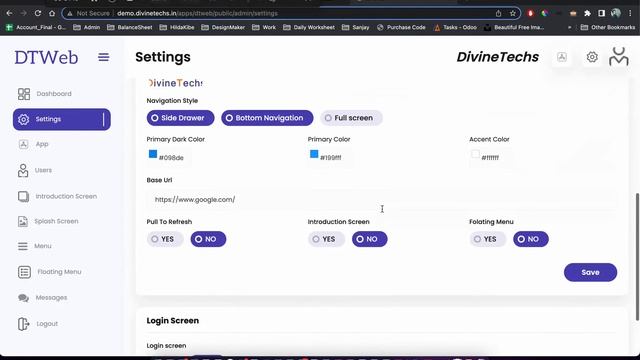Image resolution: width=640 pixels, height=360 pixels.
Task: Open the Tasks - Odoo bookmark
Action: tap(456, 27)
